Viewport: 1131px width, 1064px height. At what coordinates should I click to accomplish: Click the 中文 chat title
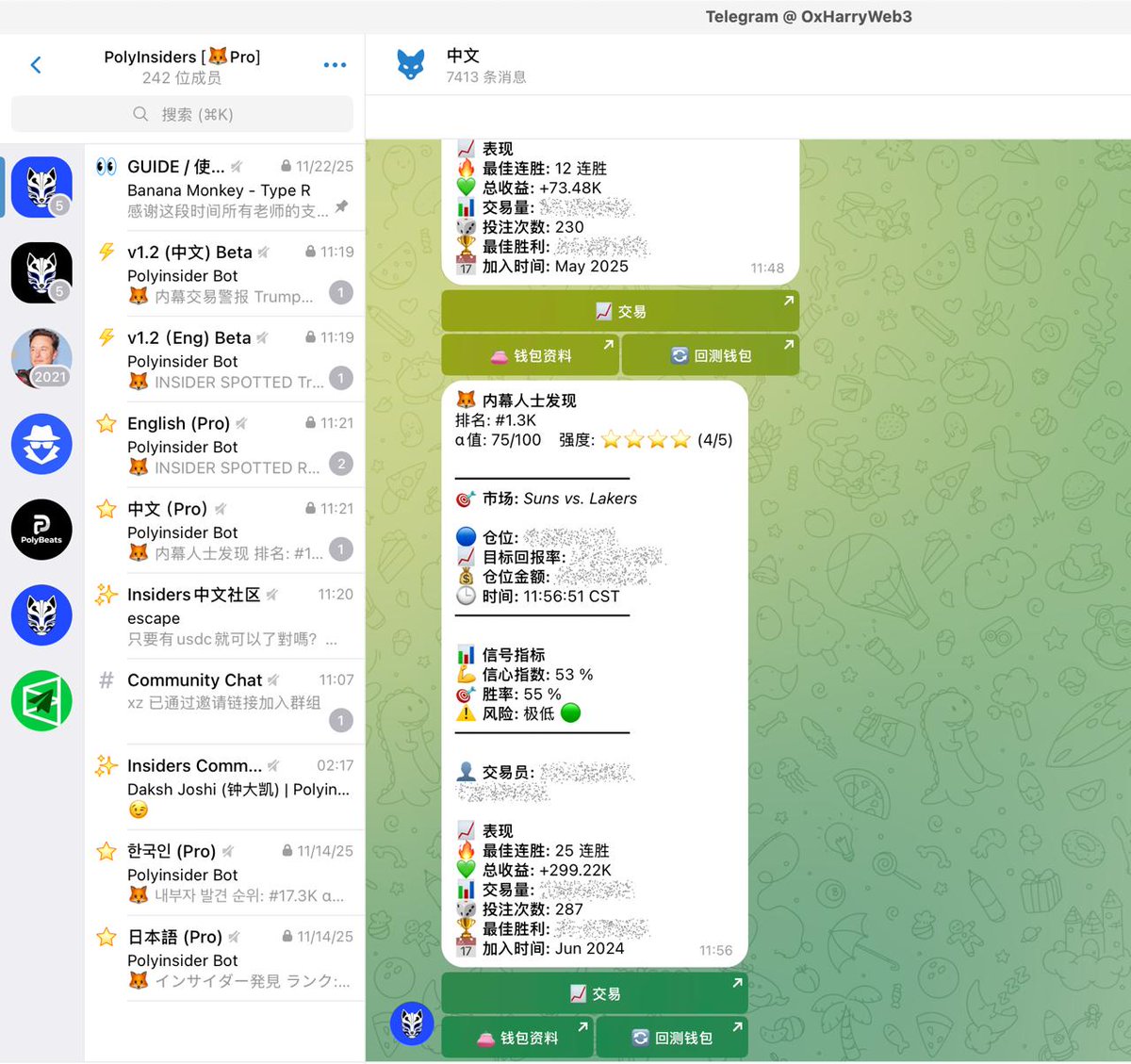click(463, 56)
